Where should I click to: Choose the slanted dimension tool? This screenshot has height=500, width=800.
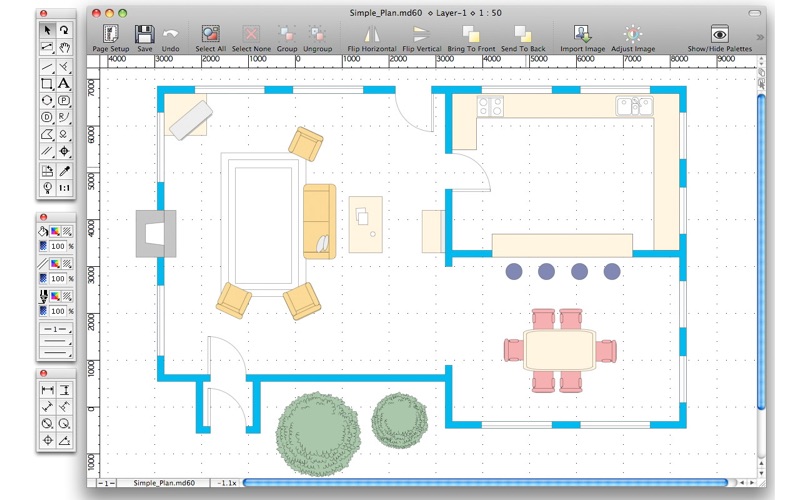47,407
